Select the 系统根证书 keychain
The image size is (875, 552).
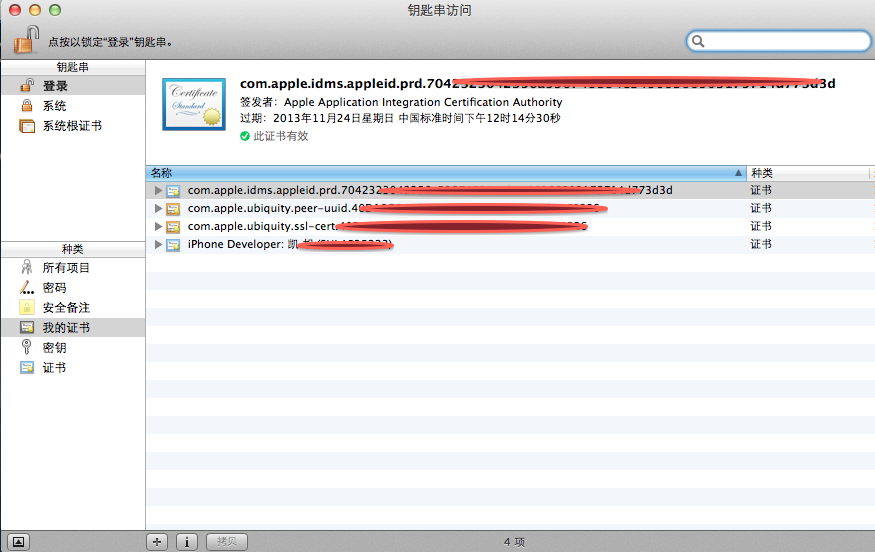pos(73,126)
